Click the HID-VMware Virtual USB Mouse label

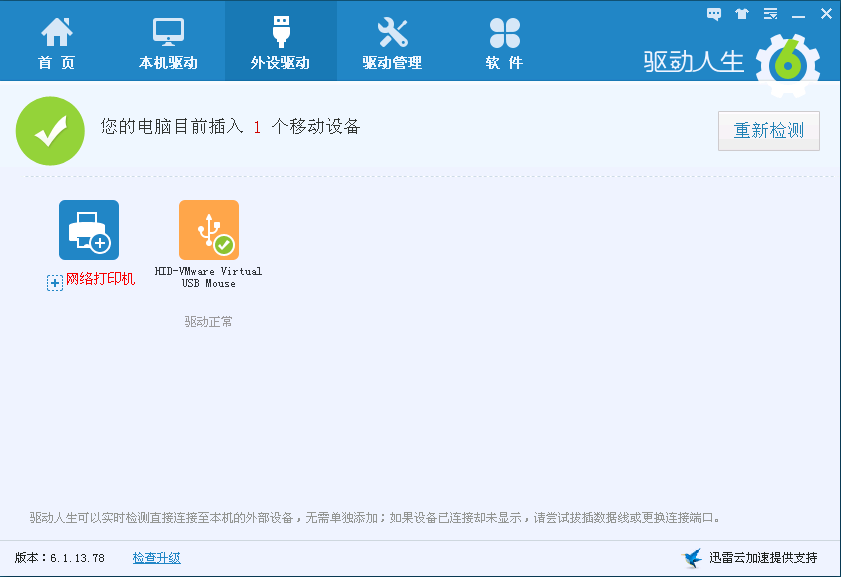click(209, 277)
